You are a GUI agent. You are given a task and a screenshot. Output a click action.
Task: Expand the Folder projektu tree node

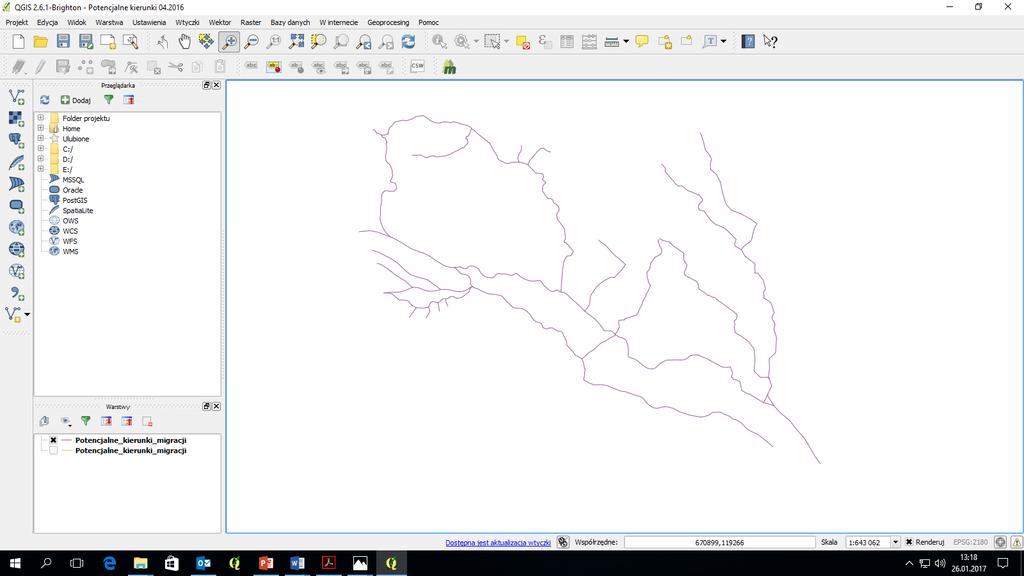point(40,118)
